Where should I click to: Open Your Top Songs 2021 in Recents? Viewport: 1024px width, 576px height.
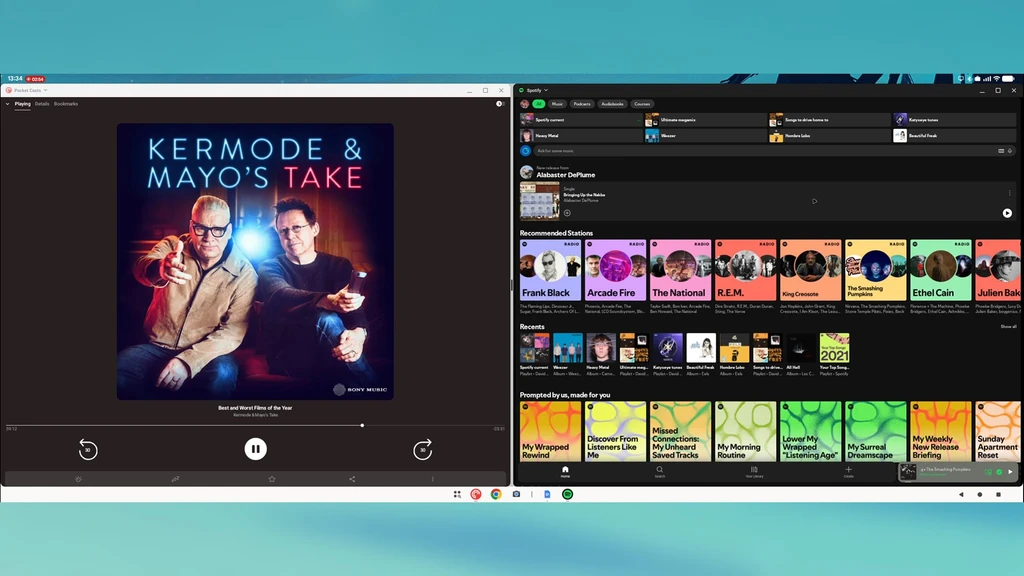tap(835, 354)
